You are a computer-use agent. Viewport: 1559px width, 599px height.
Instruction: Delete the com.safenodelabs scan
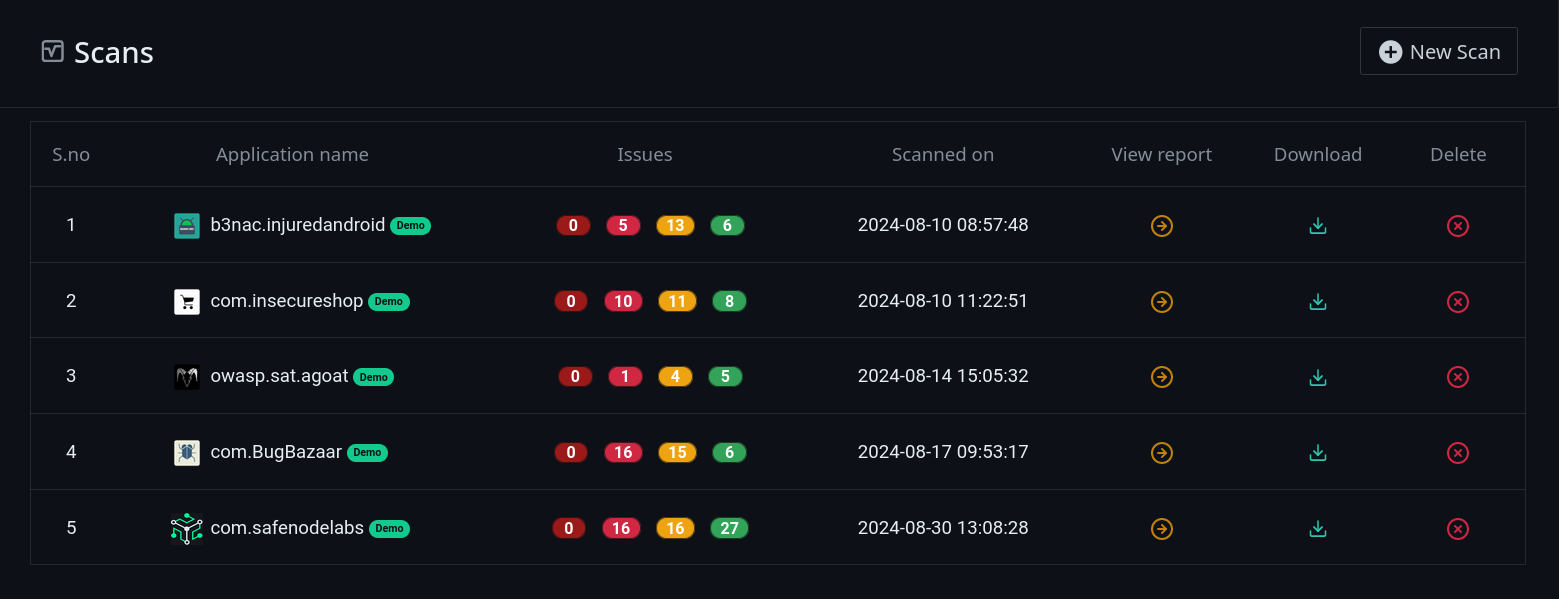coord(1458,529)
